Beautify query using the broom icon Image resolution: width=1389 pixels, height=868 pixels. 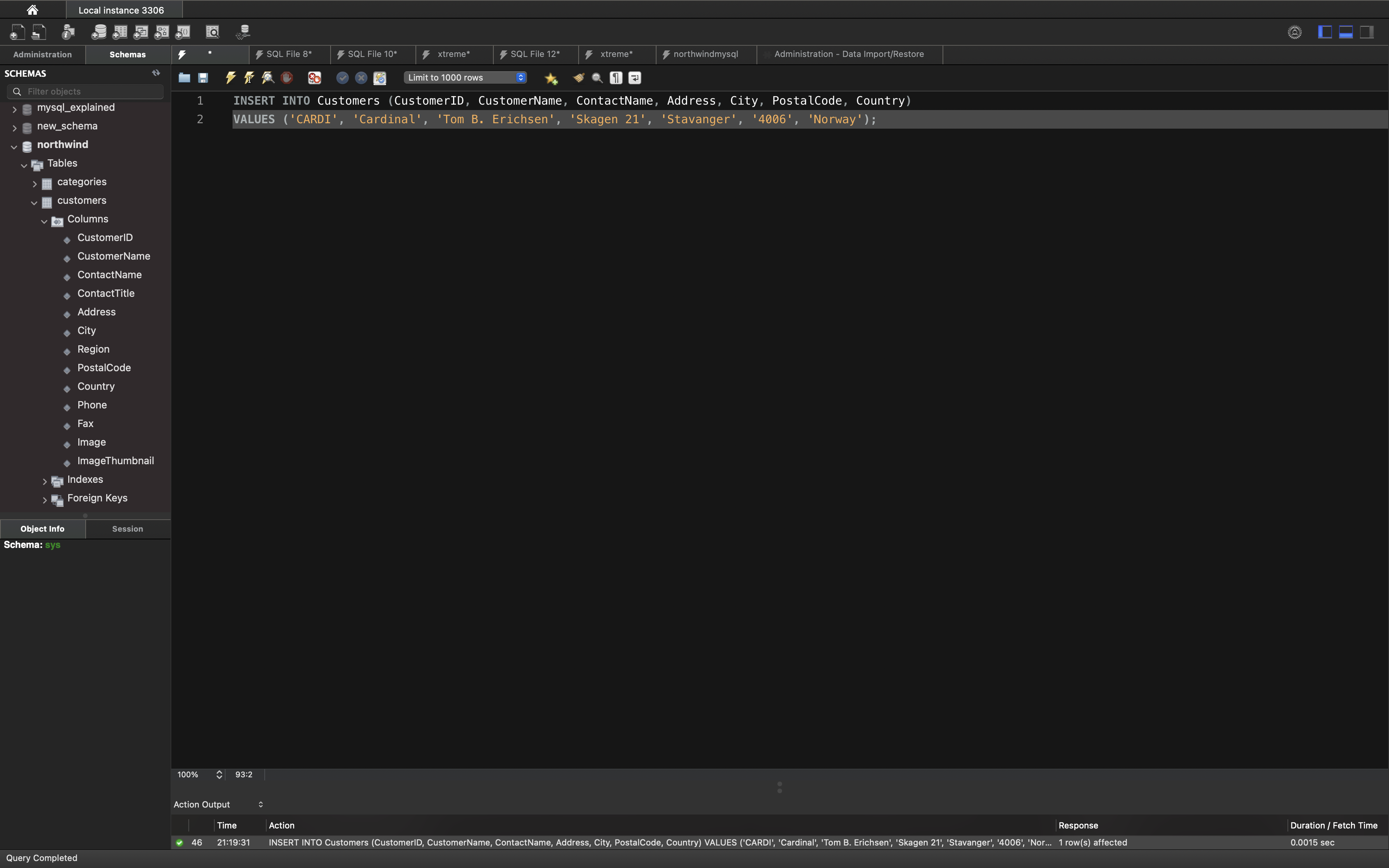click(x=579, y=77)
